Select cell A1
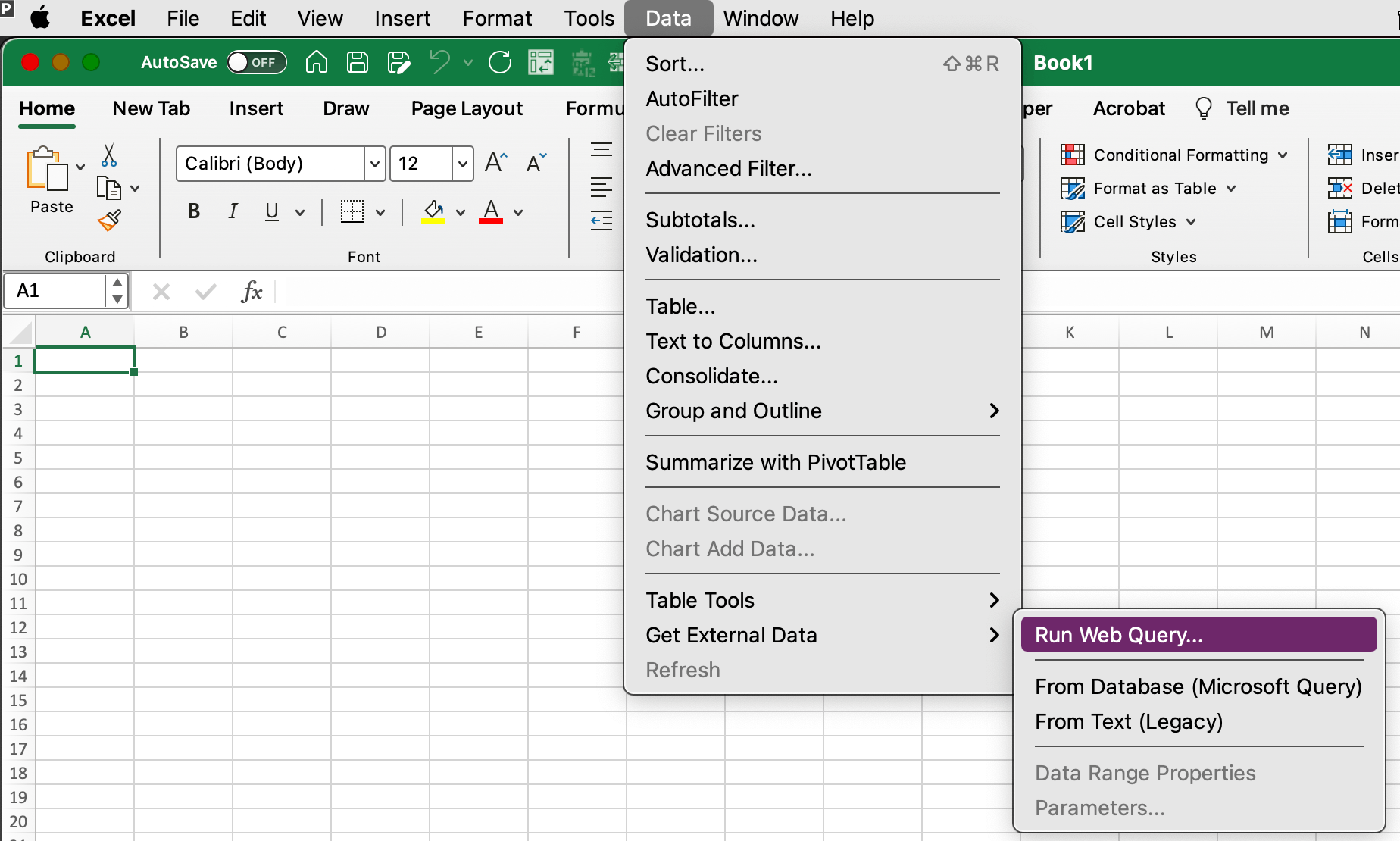The height and width of the screenshot is (841, 1400). click(85, 360)
